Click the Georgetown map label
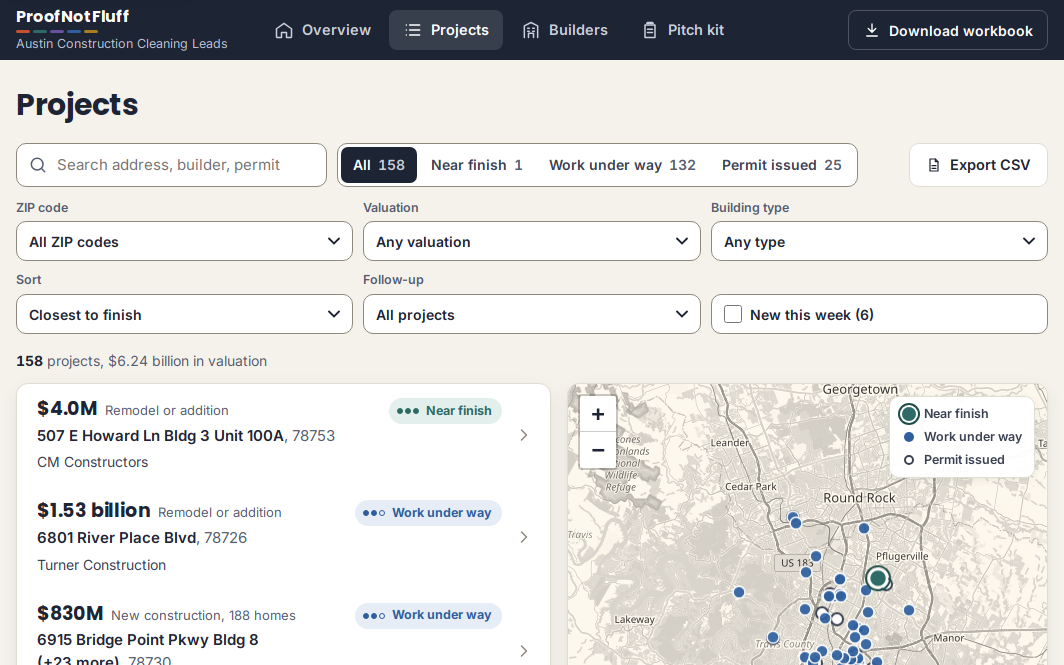 click(860, 390)
